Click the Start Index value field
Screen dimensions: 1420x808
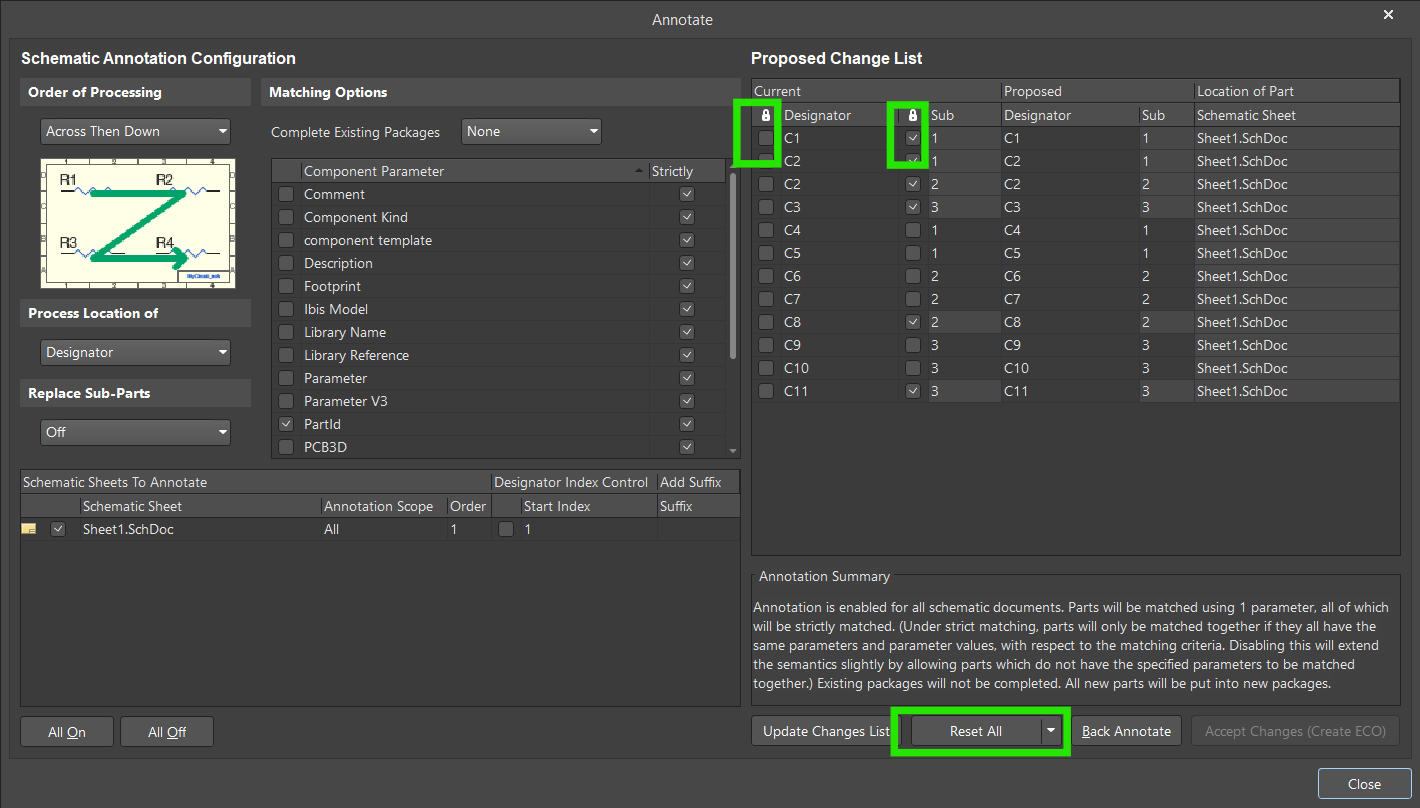pos(588,529)
